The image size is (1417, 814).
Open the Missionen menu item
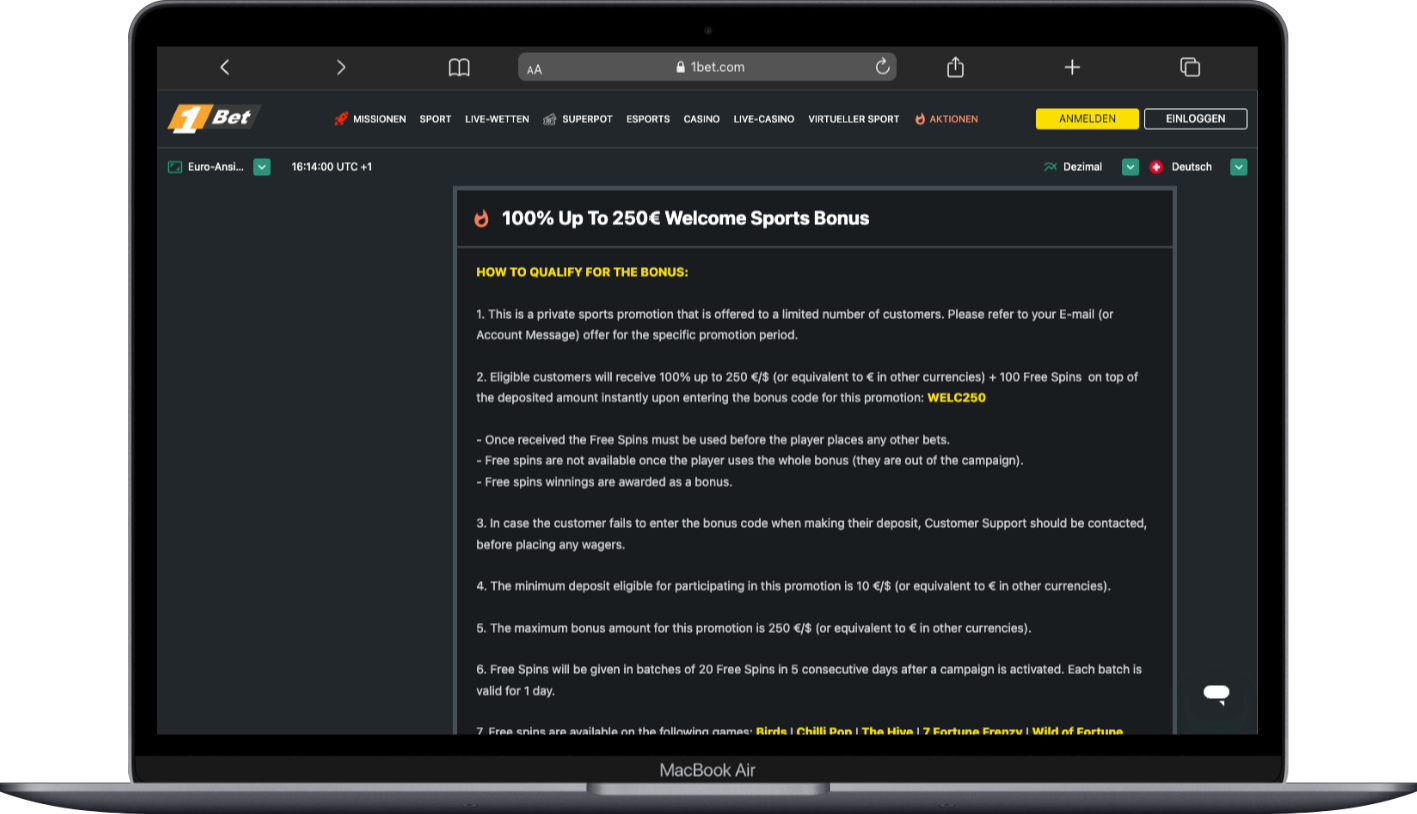(x=378, y=119)
